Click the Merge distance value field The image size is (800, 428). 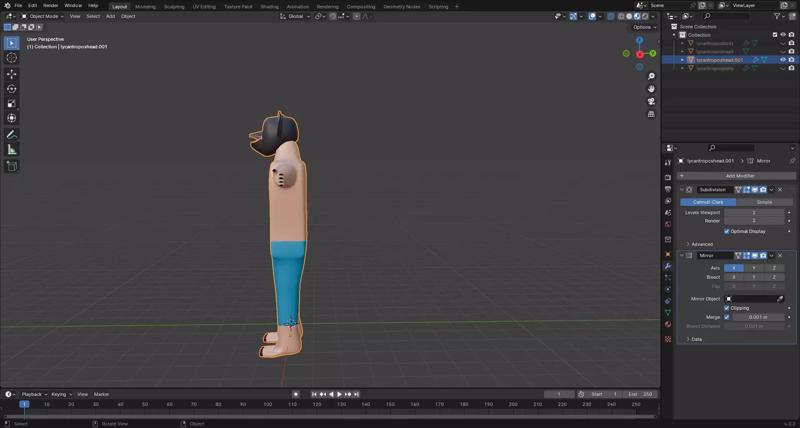pos(758,317)
